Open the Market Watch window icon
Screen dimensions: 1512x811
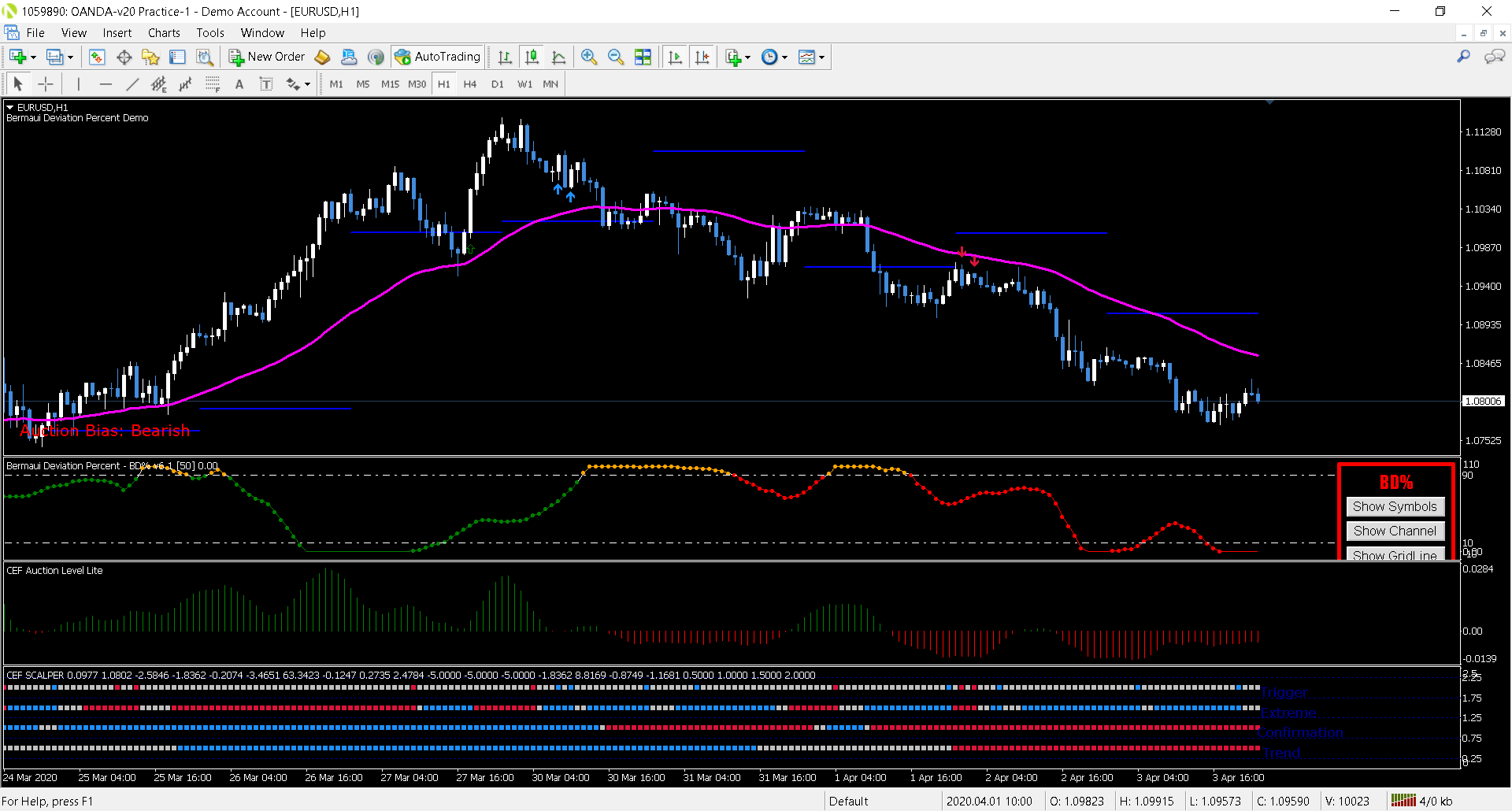[97, 57]
